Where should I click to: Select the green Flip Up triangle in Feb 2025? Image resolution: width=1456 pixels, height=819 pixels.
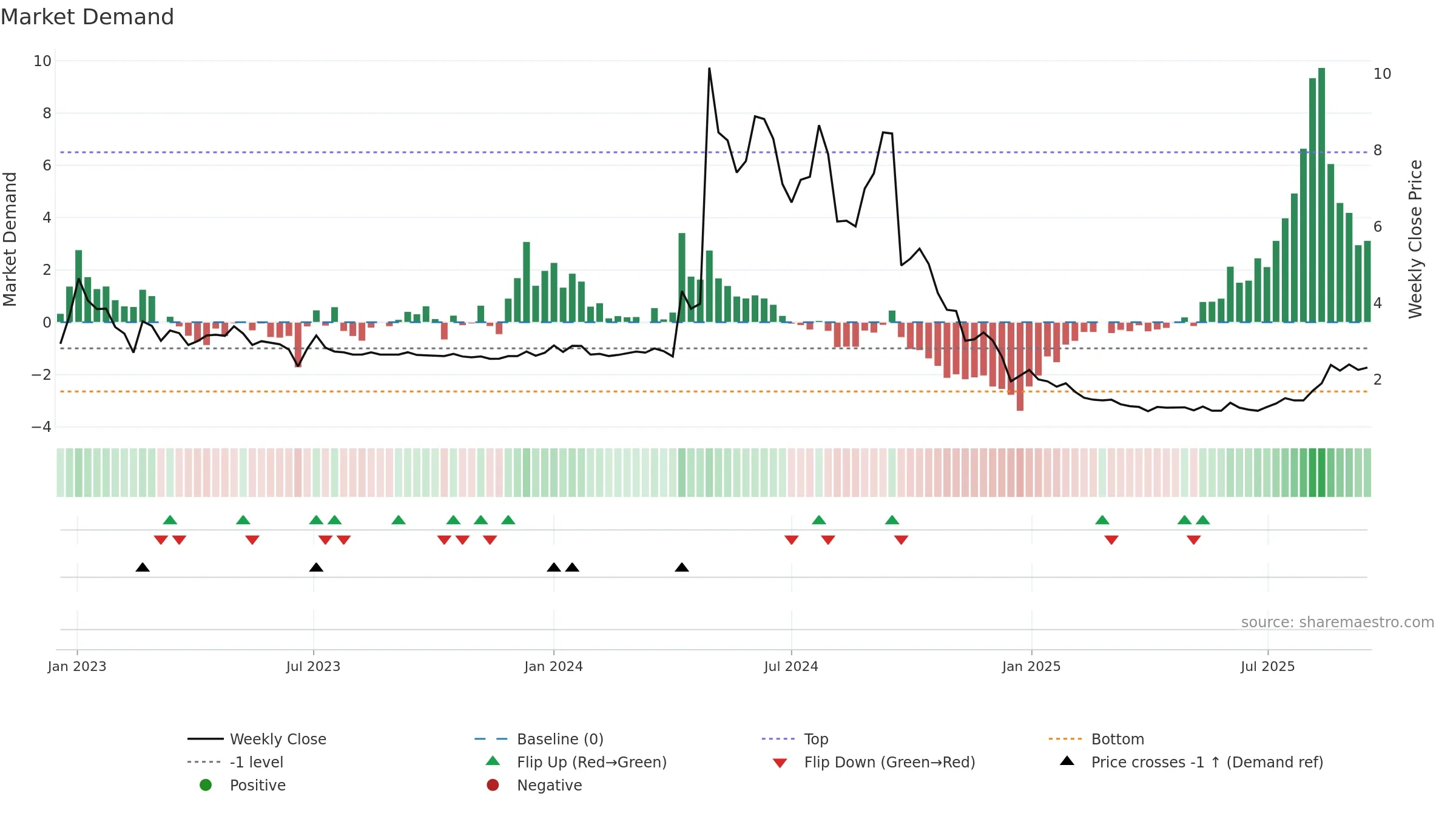1102,520
